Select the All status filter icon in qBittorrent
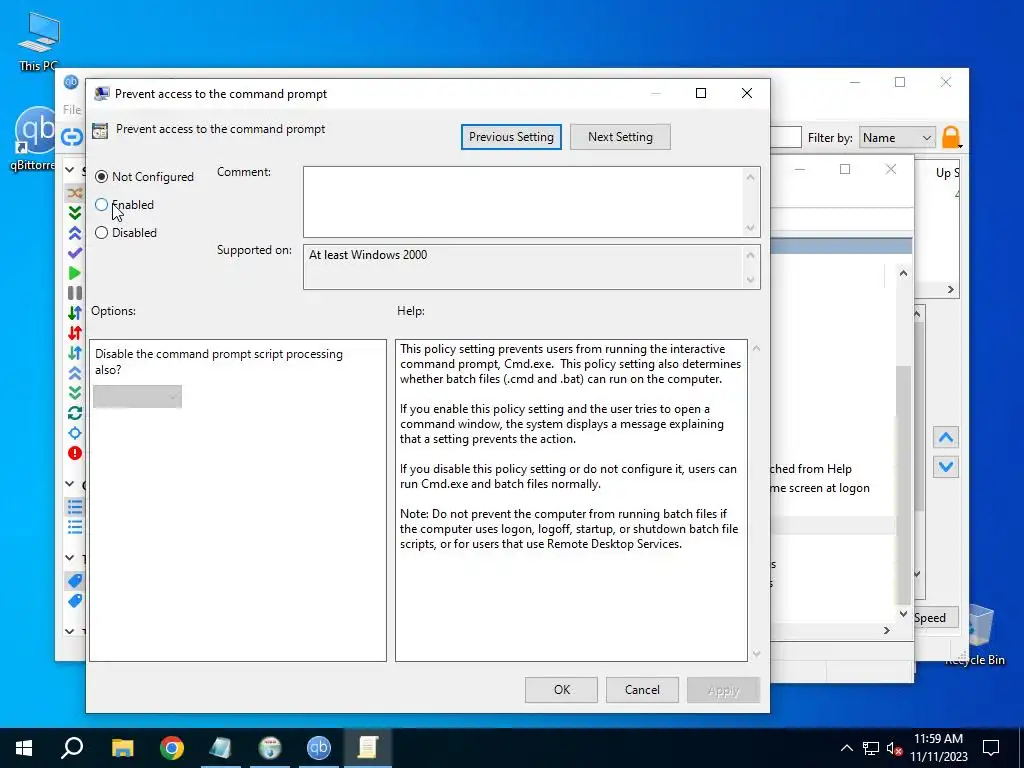The width and height of the screenshot is (1024, 768). (x=75, y=193)
